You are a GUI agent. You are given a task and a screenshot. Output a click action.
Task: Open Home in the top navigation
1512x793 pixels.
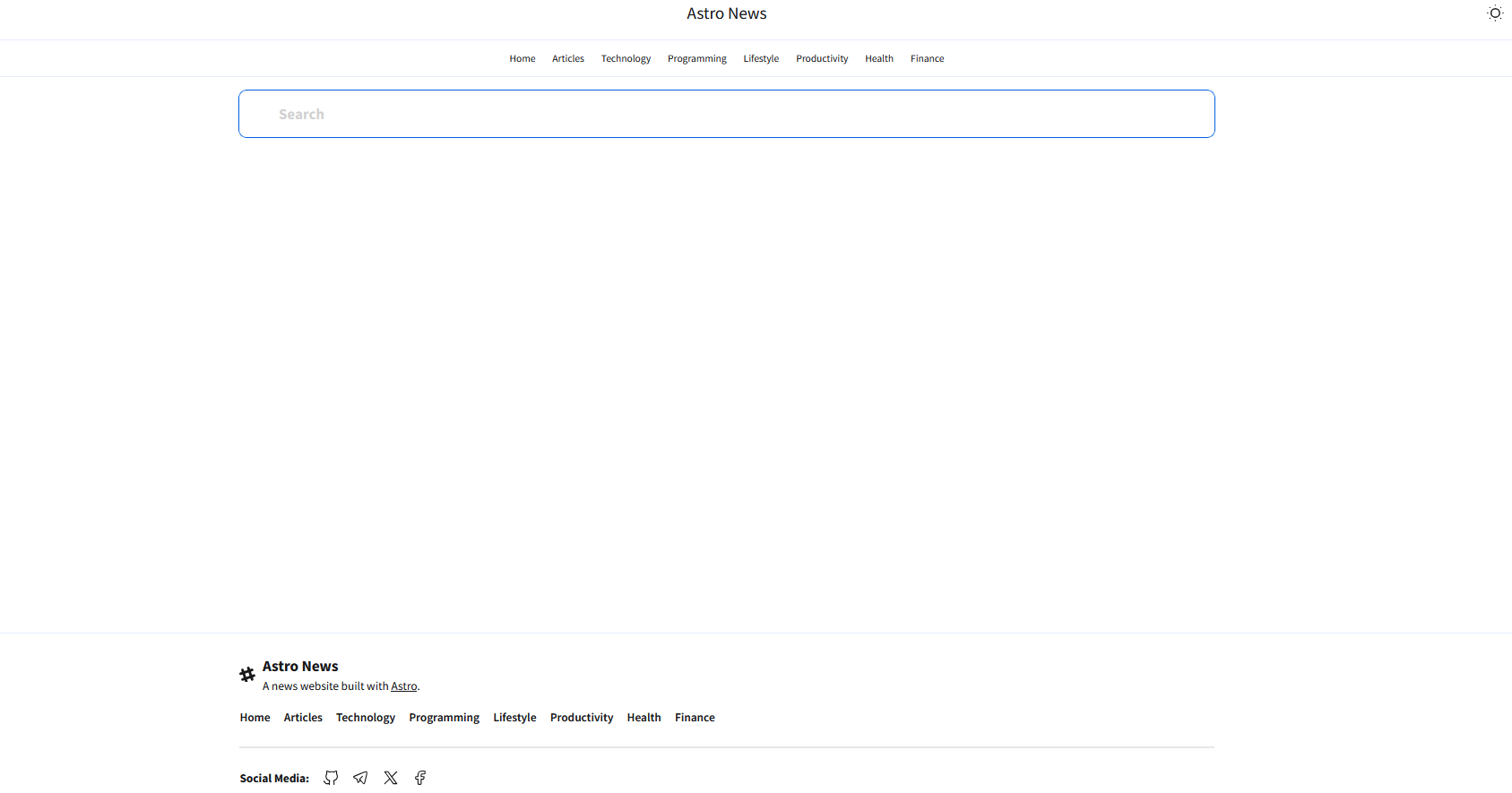pyautogui.click(x=522, y=59)
